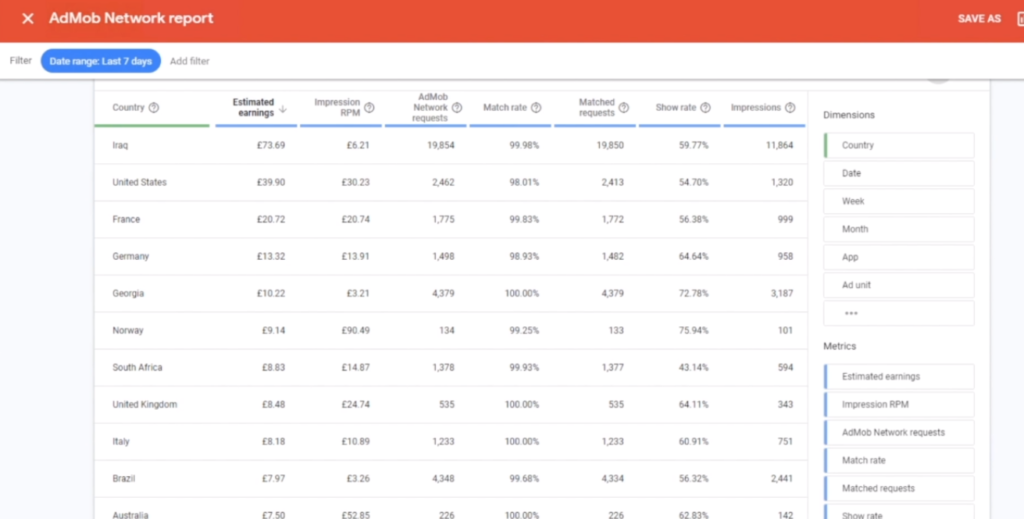This screenshot has height=519, width=1024.
Task: Select the Date dimension
Action: pos(899,174)
